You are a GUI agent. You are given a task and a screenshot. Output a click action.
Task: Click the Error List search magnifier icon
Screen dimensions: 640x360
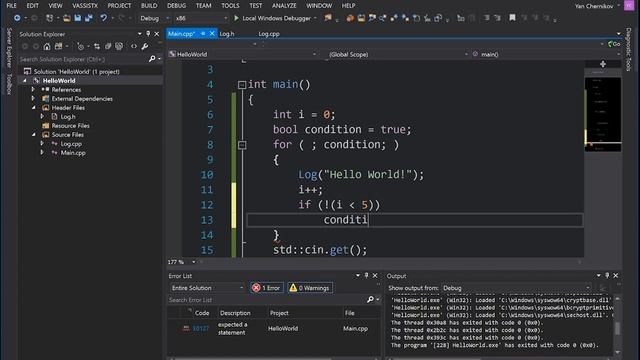pyautogui.click(x=370, y=300)
